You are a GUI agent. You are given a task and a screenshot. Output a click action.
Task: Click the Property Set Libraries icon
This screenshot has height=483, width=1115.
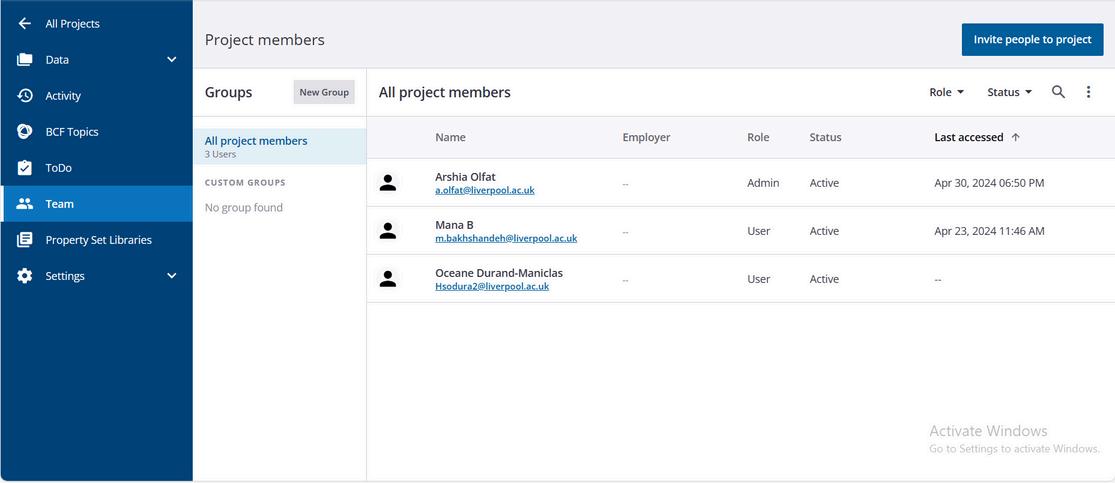point(25,240)
